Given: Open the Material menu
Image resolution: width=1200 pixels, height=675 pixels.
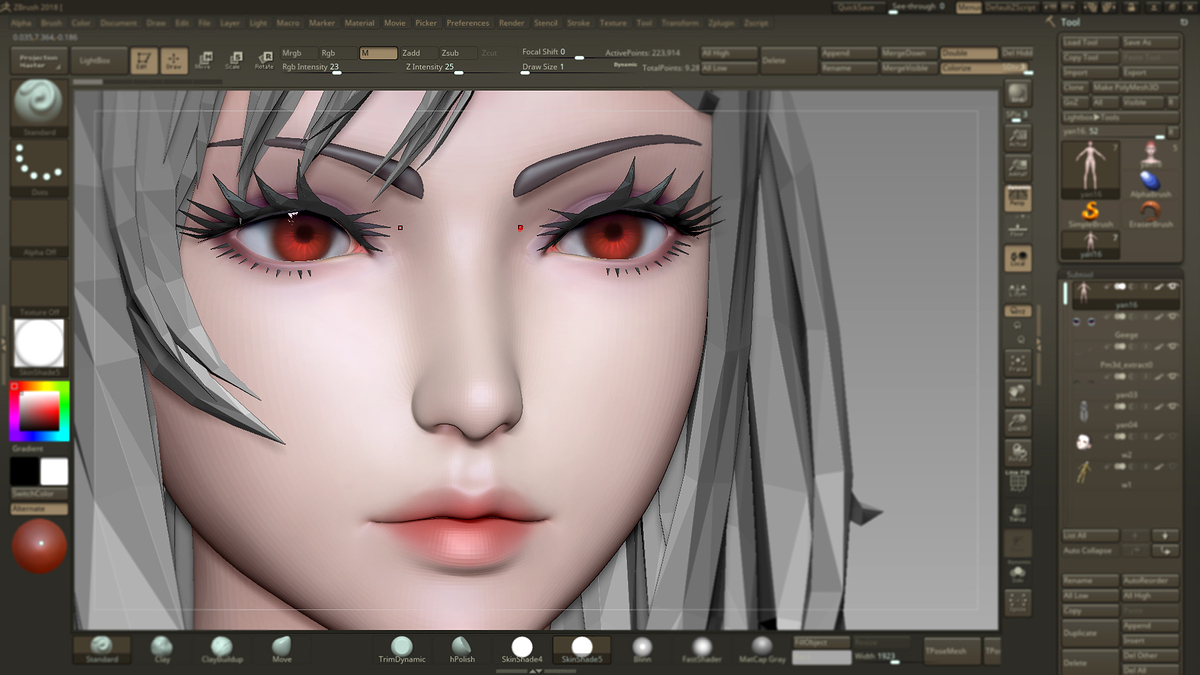Looking at the screenshot, I should [359, 22].
